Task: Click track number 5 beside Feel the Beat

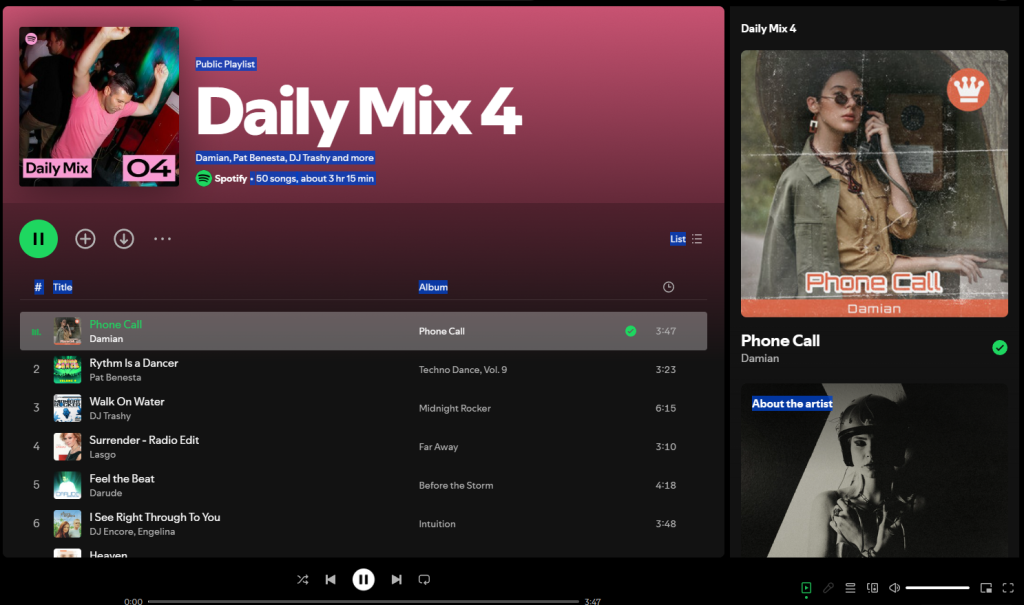Action: point(37,485)
